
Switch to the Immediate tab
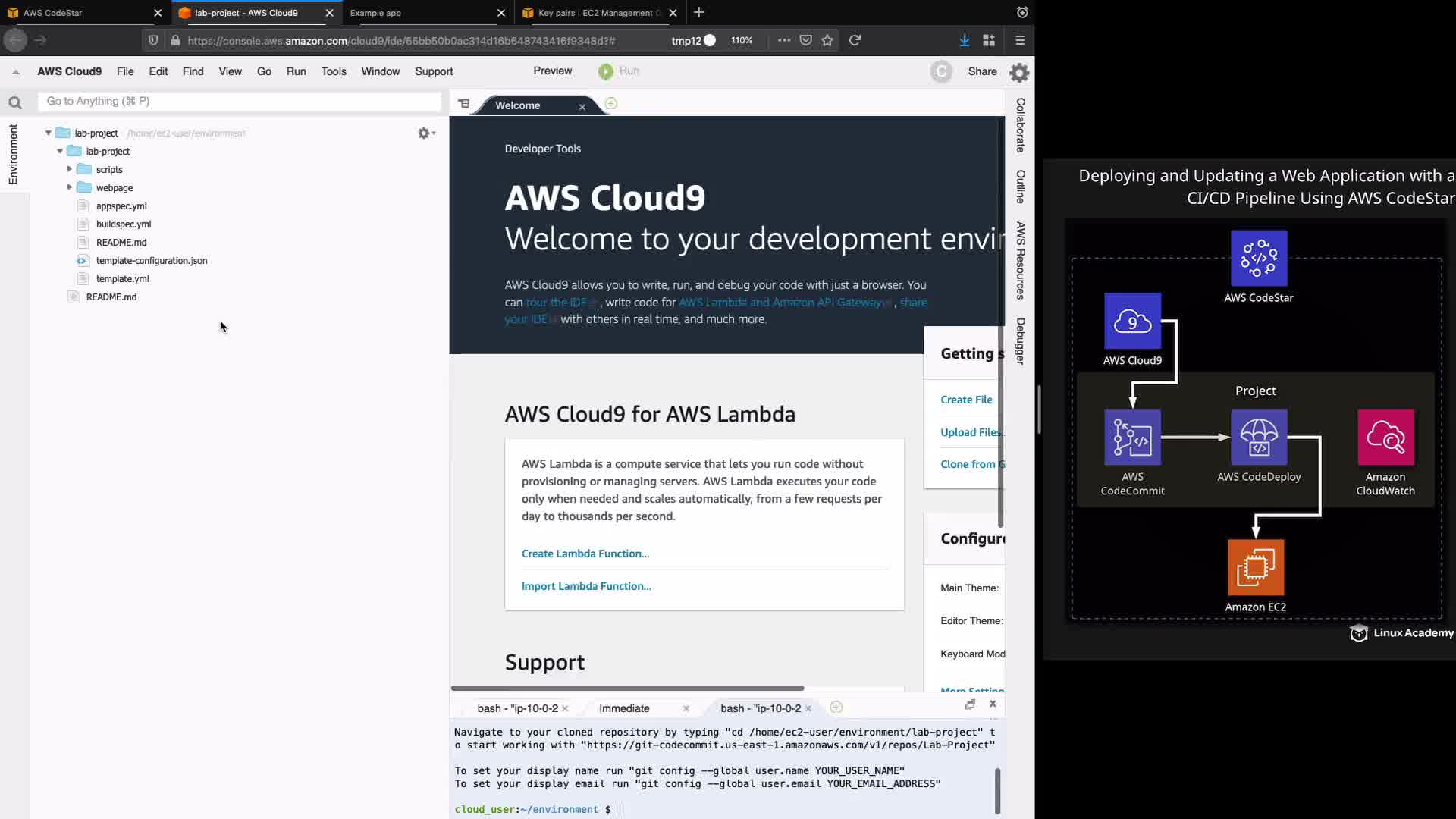click(x=624, y=708)
